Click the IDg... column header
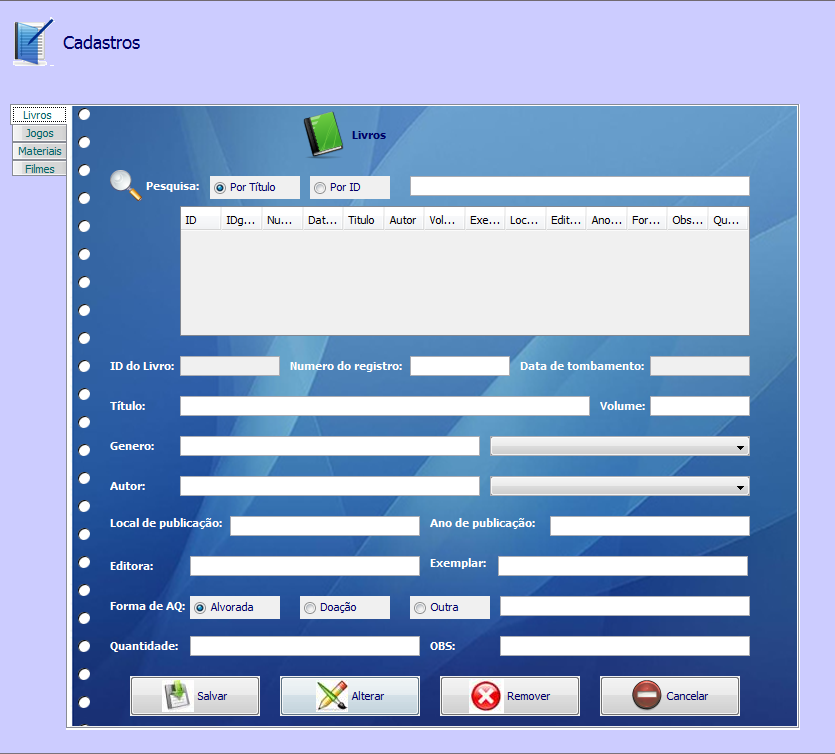Screen dimensions: 835x754 tap(241, 220)
